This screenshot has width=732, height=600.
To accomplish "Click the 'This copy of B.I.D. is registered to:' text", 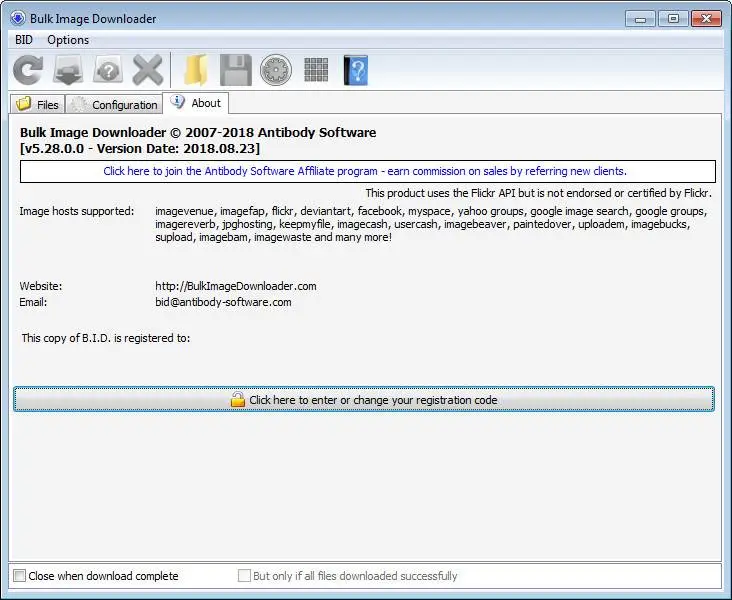I will pos(106,338).
